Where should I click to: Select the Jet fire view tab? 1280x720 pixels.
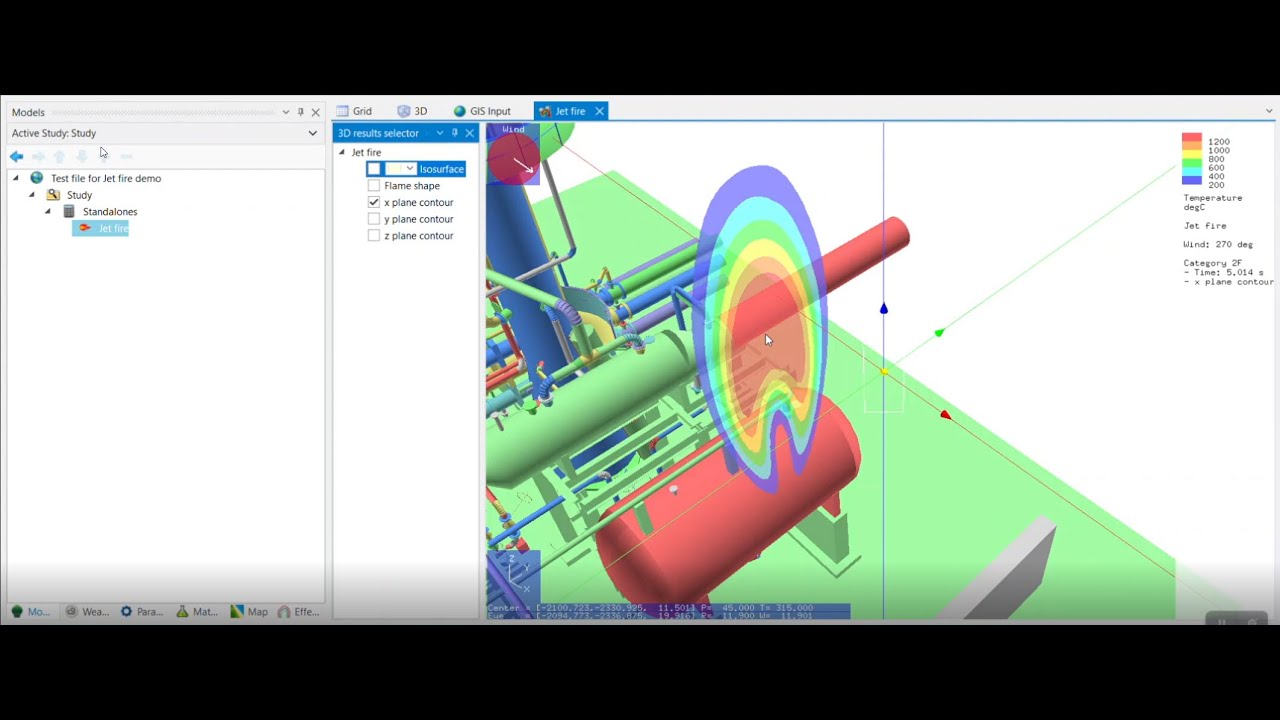pyautogui.click(x=571, y=111)
